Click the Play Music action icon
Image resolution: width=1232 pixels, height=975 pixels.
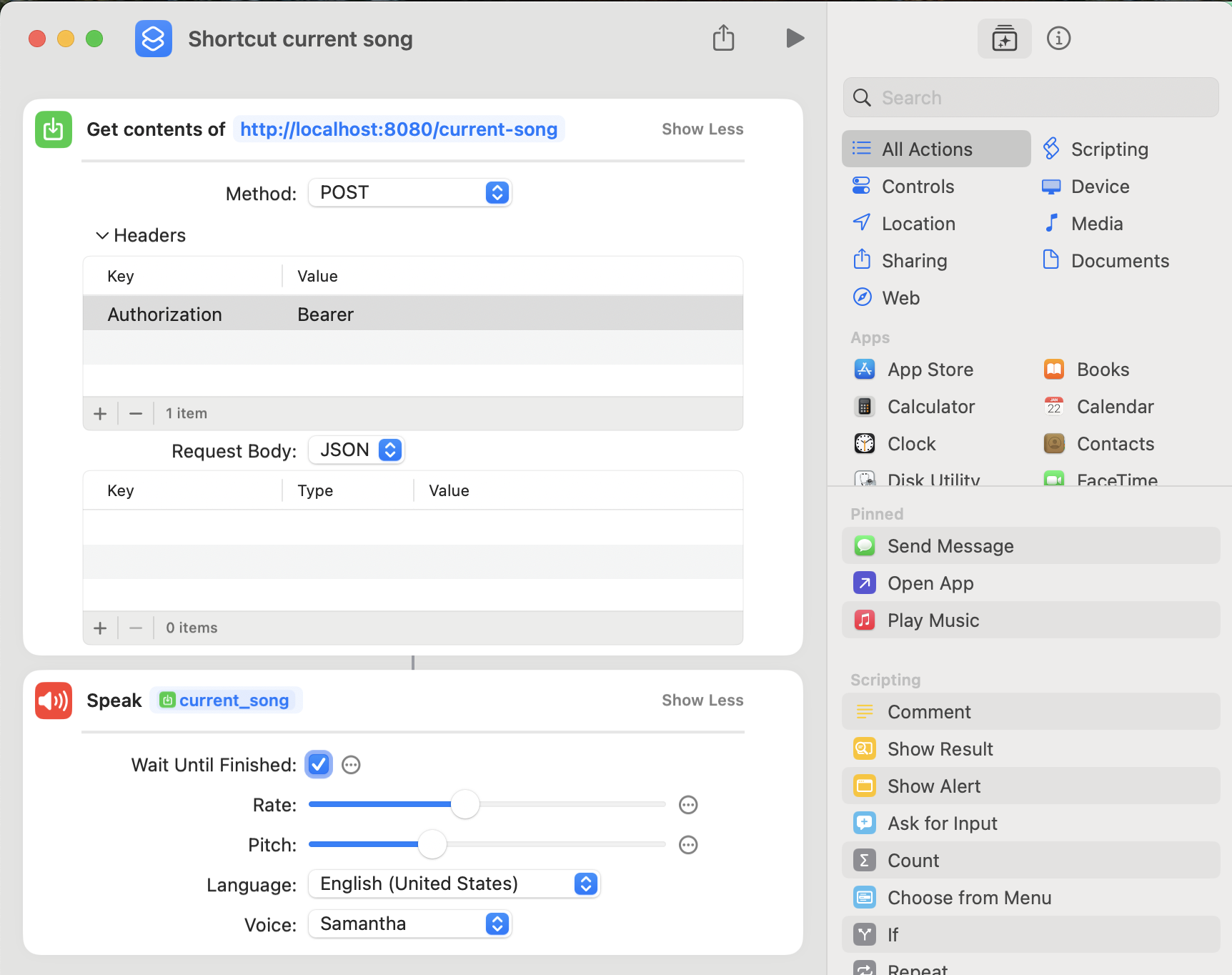click(865, 620)
